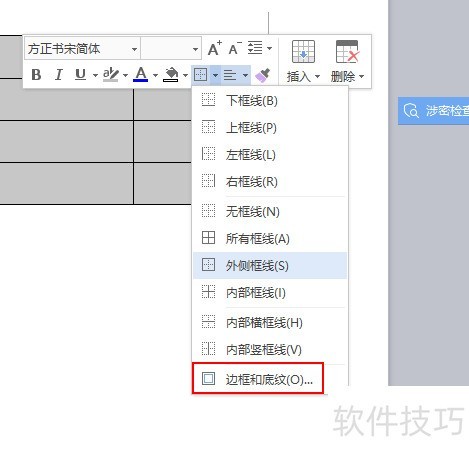Viewport: 469px width, 456px height.
Task: Choose 下框线(B) bottom border
Action: pyautogui.click(x=270, y=100)
